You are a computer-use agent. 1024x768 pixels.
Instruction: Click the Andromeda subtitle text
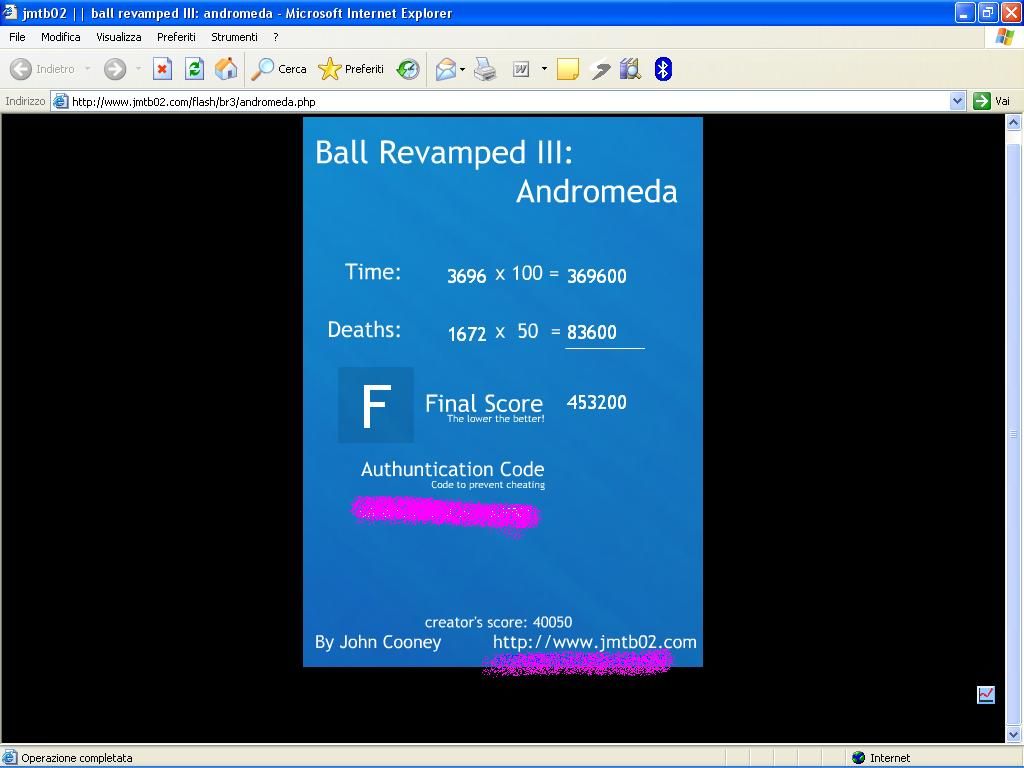597,191
